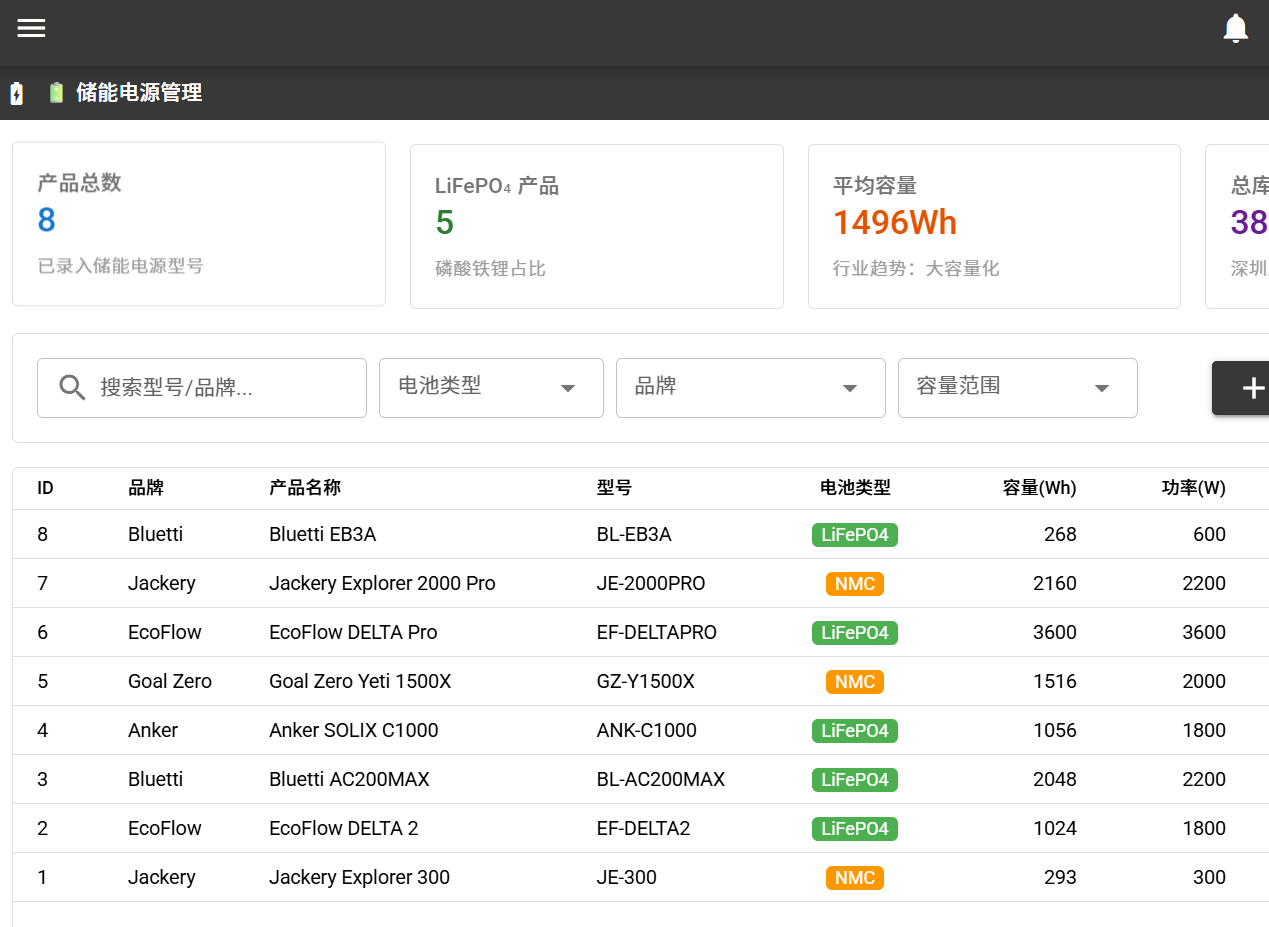Image resolution: width=1269 pixels, height=927 pixels.
Task: Select Goal Zero Yeti 1500X product name
Action: click(360, 681)
